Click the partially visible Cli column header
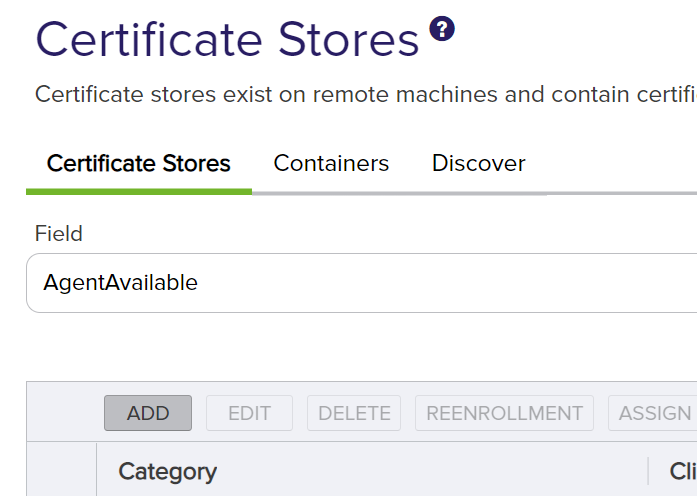The width and height of the screenshot is (697, 496). 682,471
